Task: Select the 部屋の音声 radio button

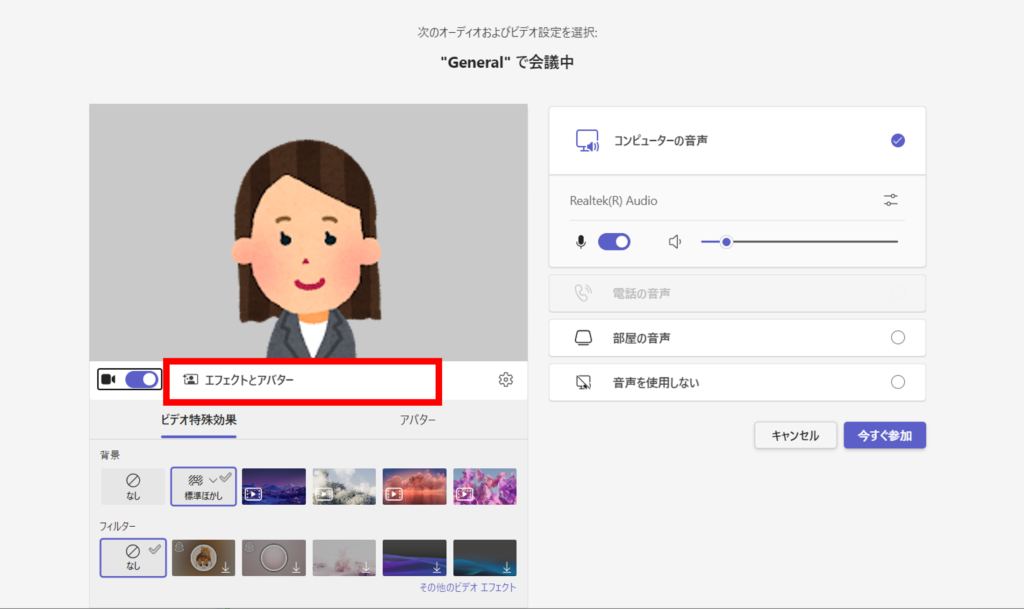Action: coord(898,337)
